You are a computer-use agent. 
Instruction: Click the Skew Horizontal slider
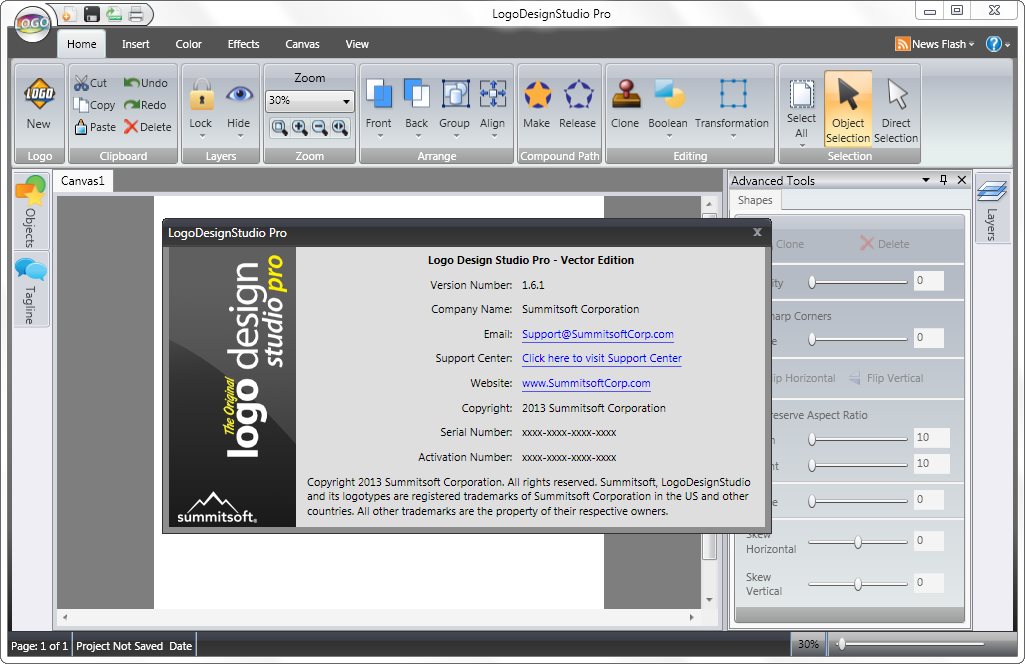click(x=858, y=542)
